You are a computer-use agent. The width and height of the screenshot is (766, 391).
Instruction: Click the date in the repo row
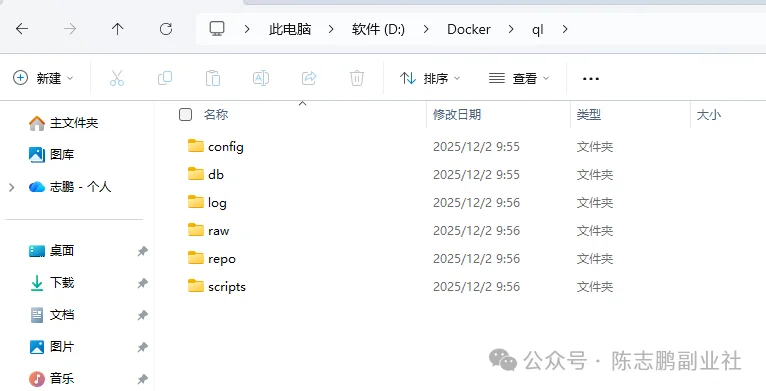(x=476, y=259)
